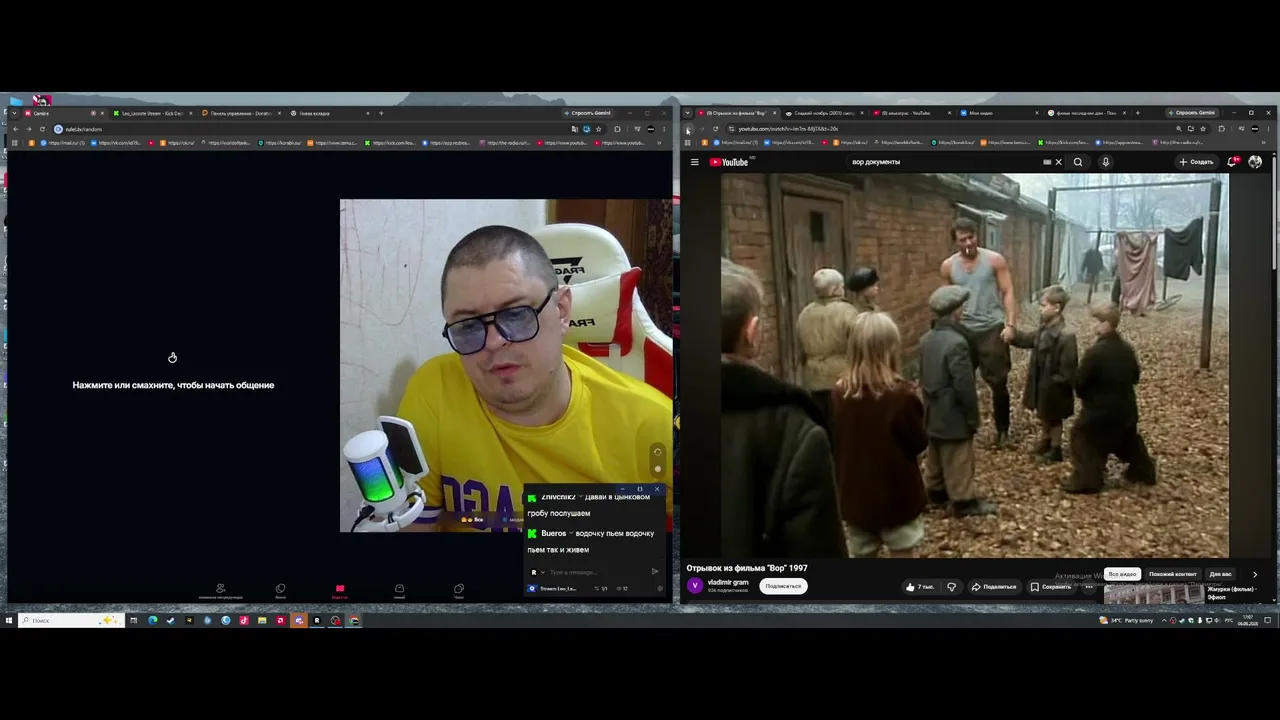The width and height of the screenshot is (1280, 720).
Task: Click the Подписаться subscribe button
Action: tap(783, 586)
